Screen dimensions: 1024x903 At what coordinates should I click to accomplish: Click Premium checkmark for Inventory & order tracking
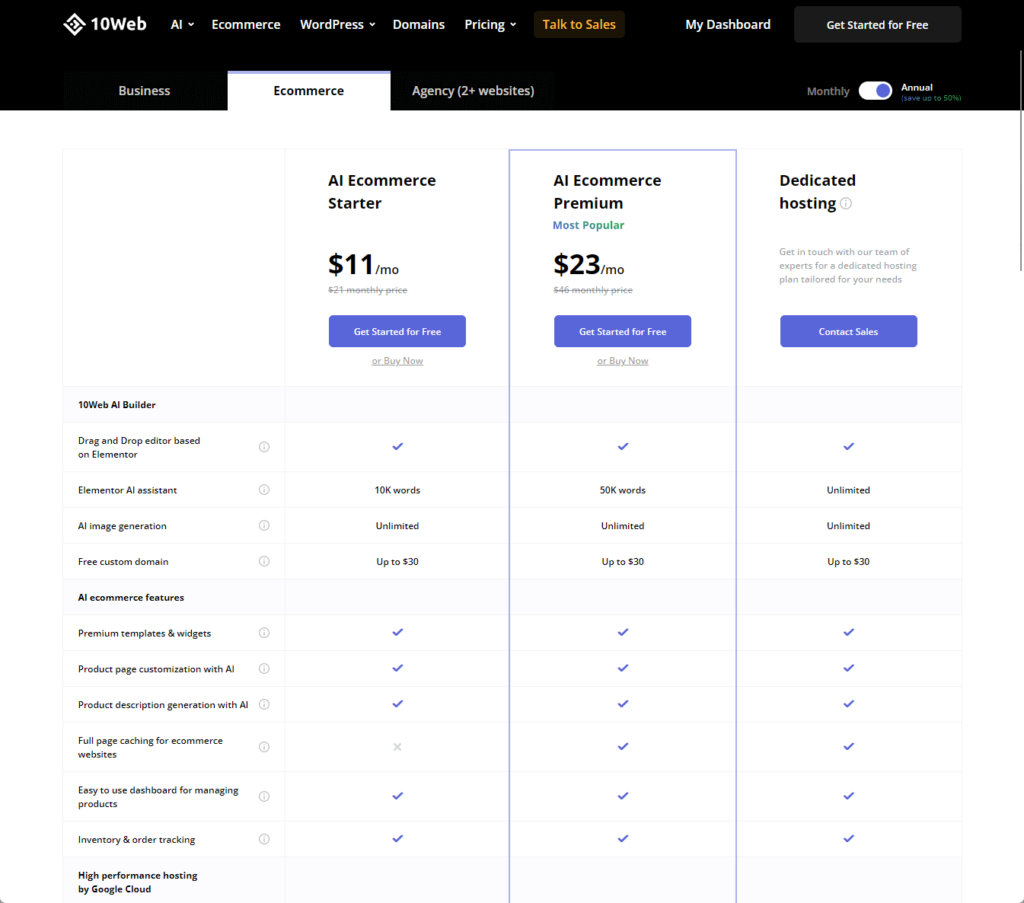[x=623, y=838]
